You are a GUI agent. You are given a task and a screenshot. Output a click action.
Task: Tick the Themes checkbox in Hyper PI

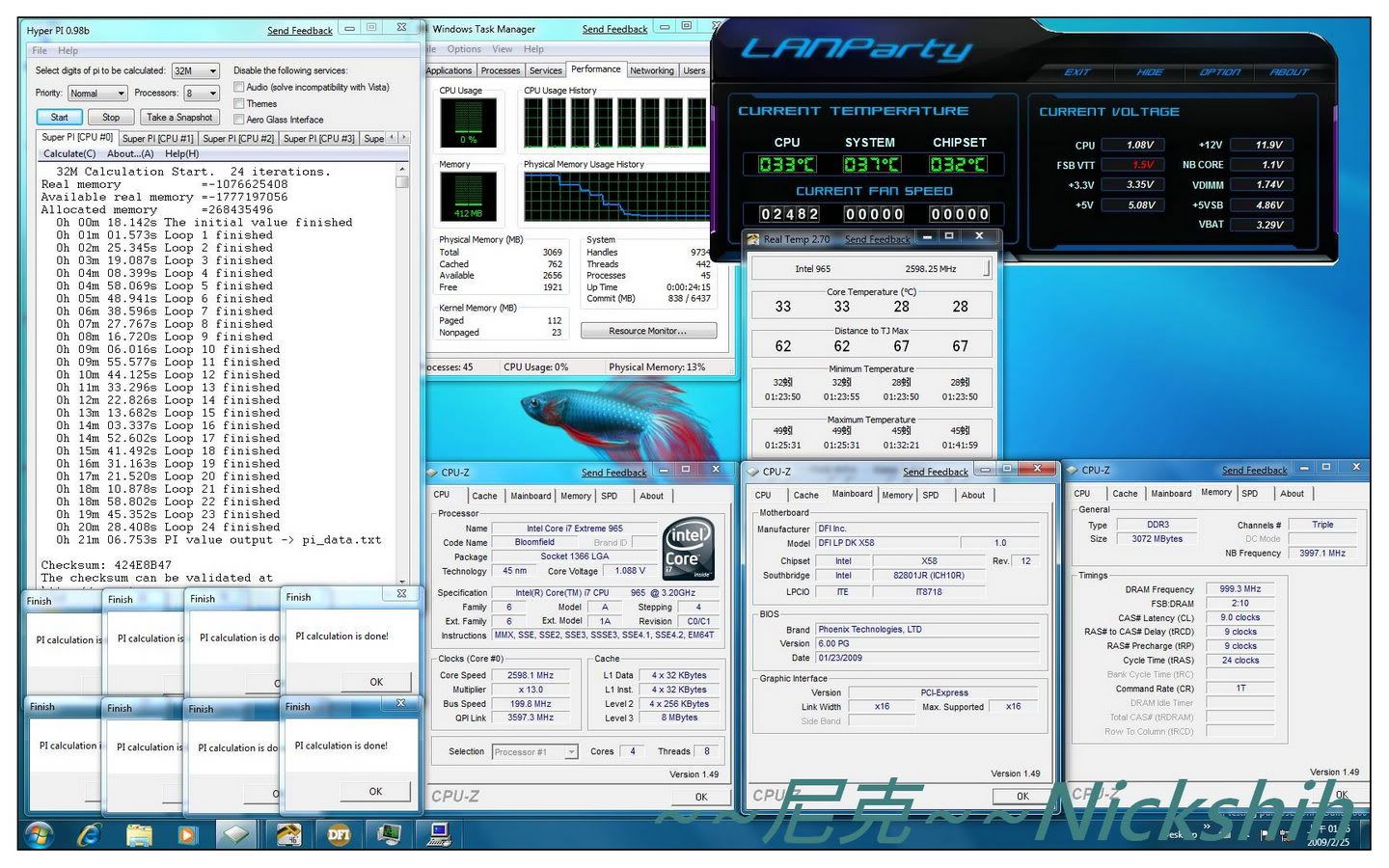click(239, 103)
